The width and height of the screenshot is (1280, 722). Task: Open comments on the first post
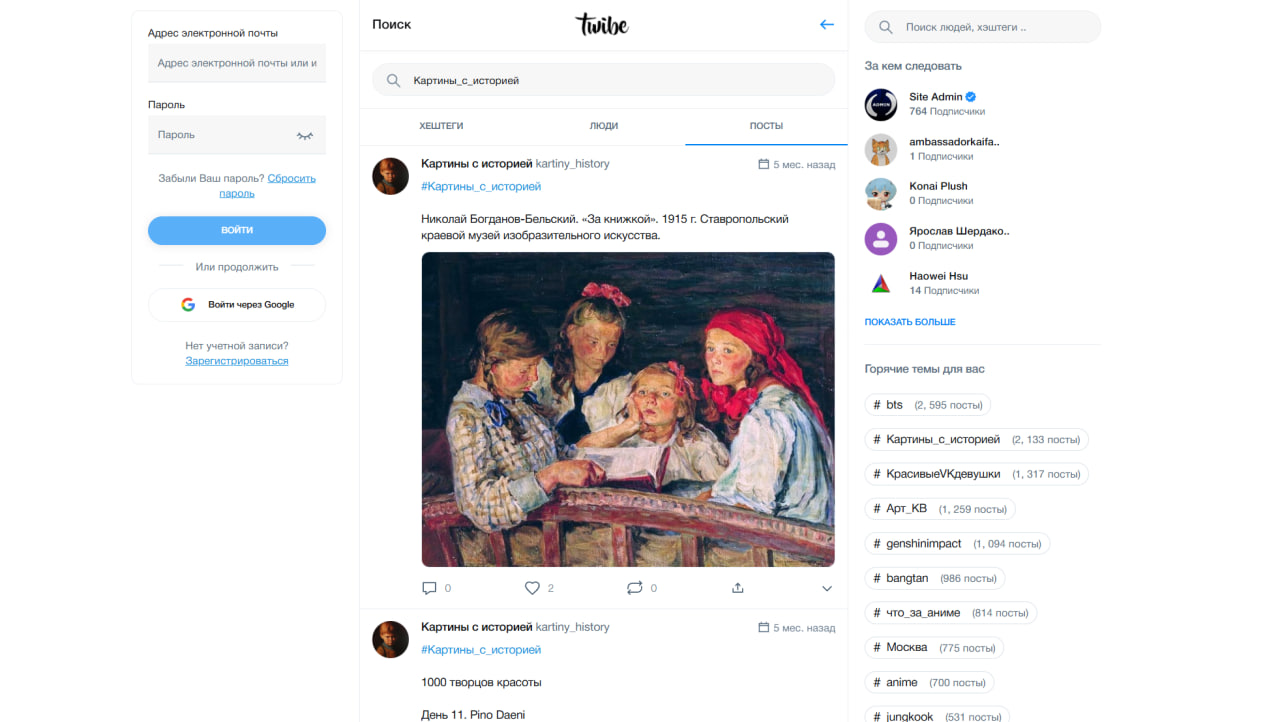tap(430, 588)
